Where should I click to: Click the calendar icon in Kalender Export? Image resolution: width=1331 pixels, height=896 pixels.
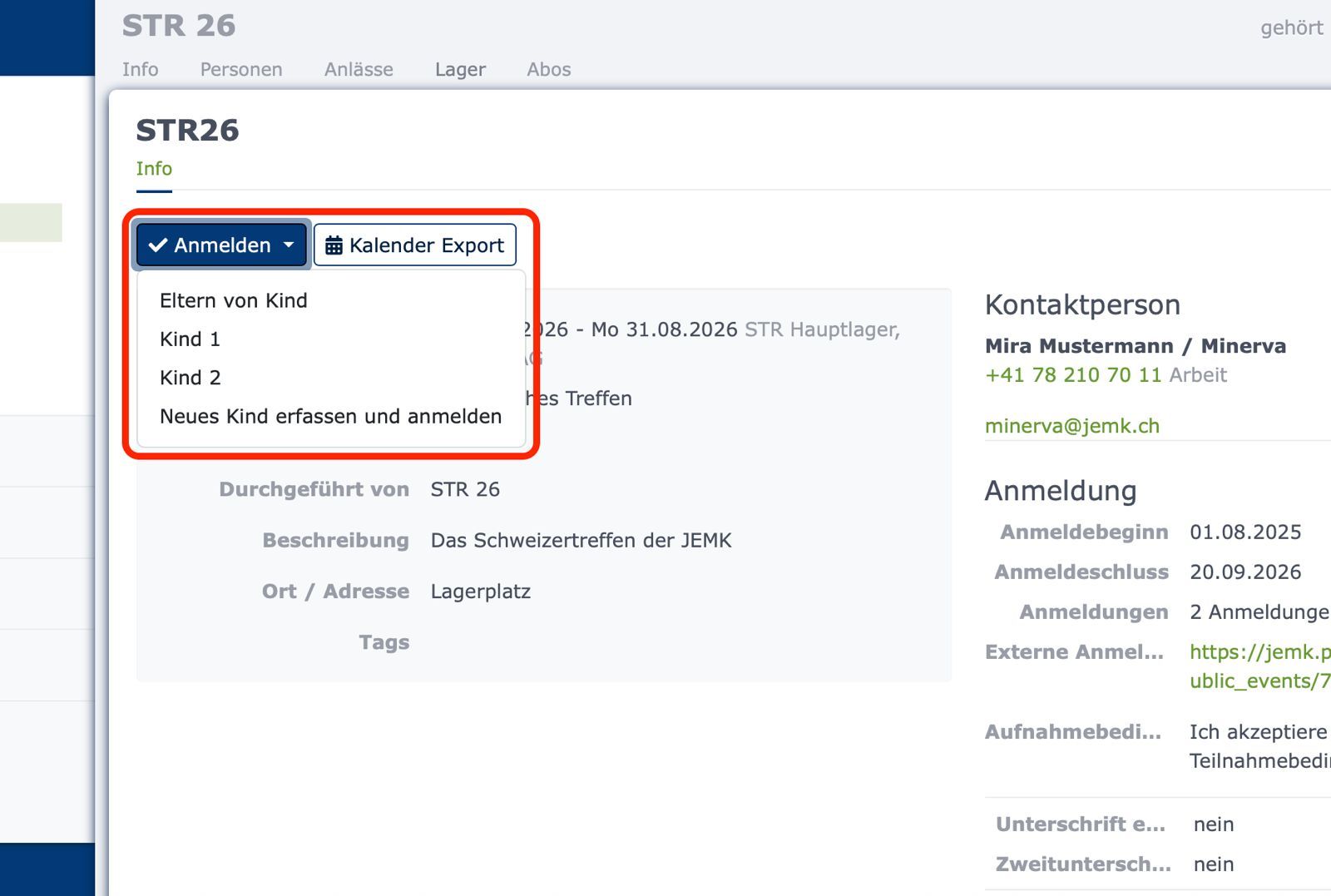pos(334,245)
